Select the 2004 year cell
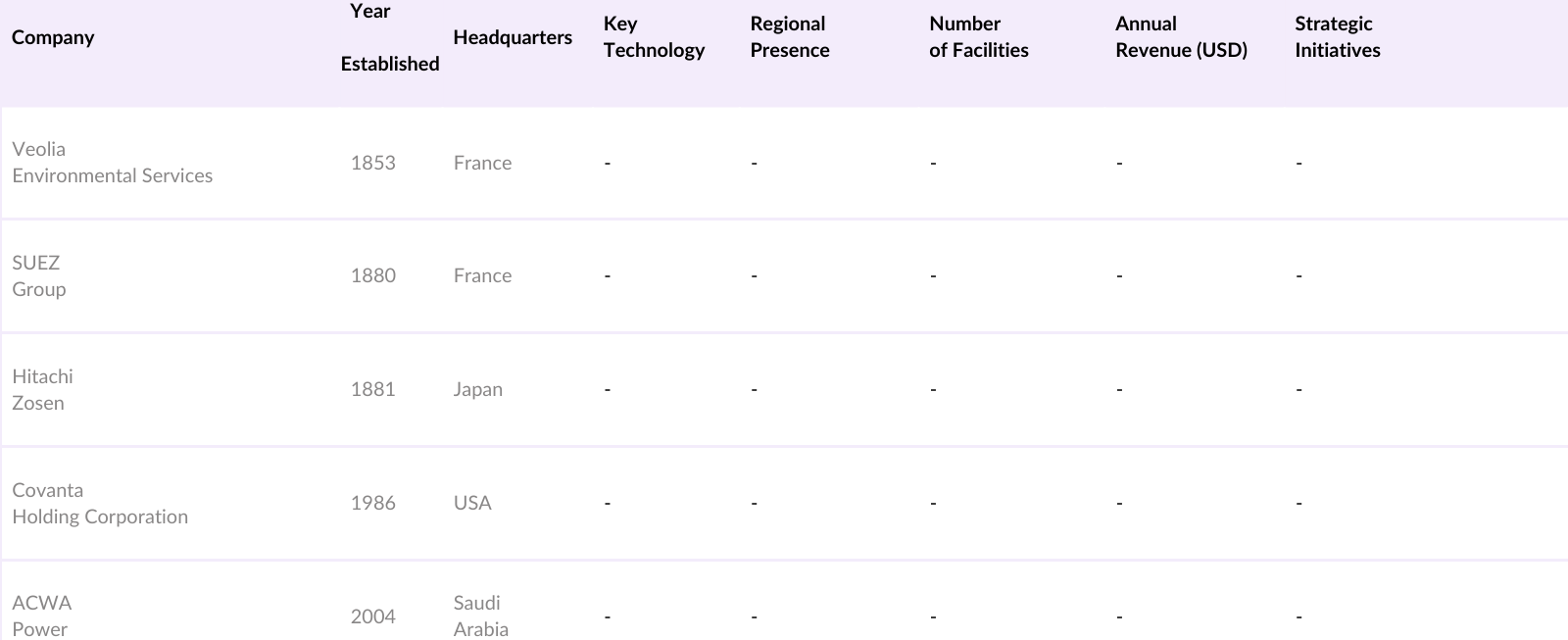The image size is (1568, 640). [x=373, y=616]
